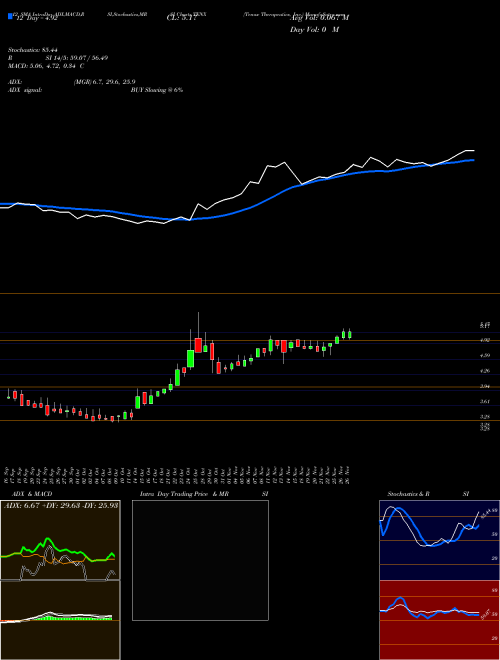Viewport: 500px width, 660px height.
Task: Click the blue 12-day SMA legend square
Action: click(x=10, y=16)
